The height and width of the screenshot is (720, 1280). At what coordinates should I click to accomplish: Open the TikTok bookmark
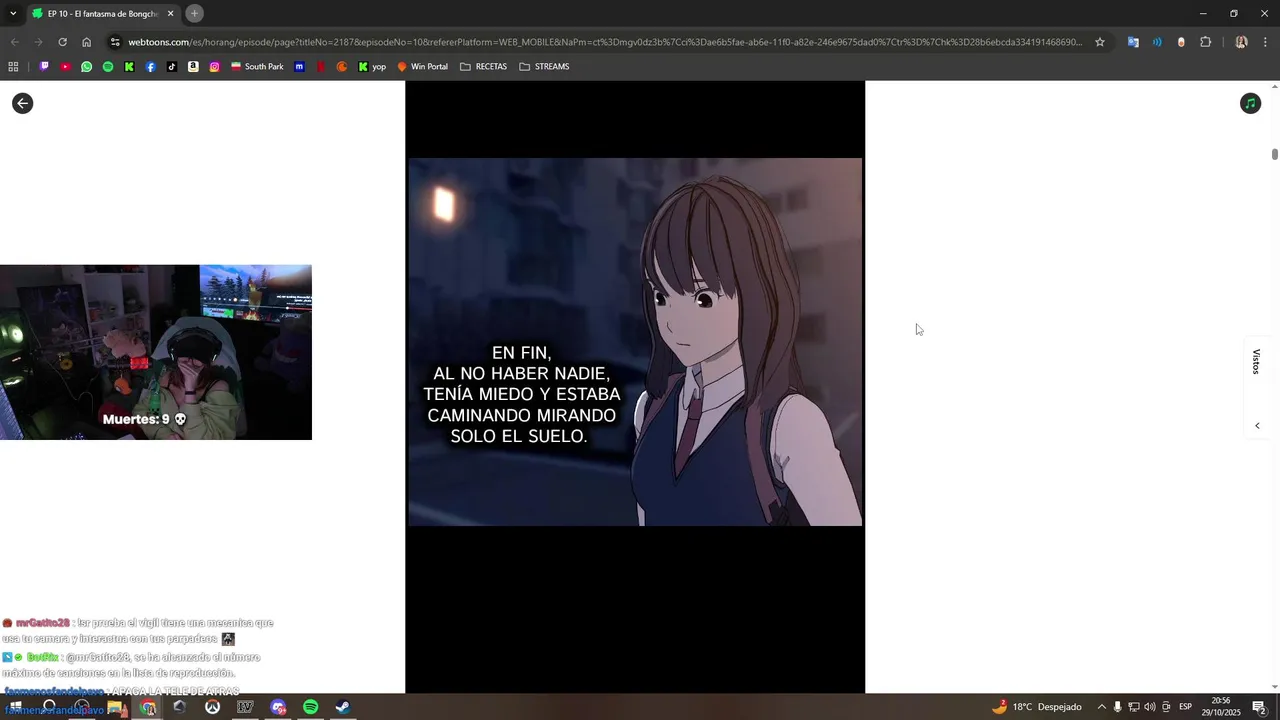(172, 67)
